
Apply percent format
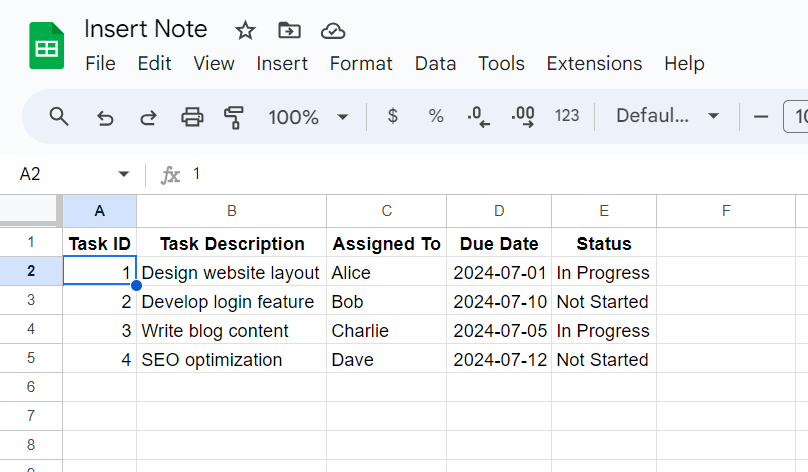[436, 116]
